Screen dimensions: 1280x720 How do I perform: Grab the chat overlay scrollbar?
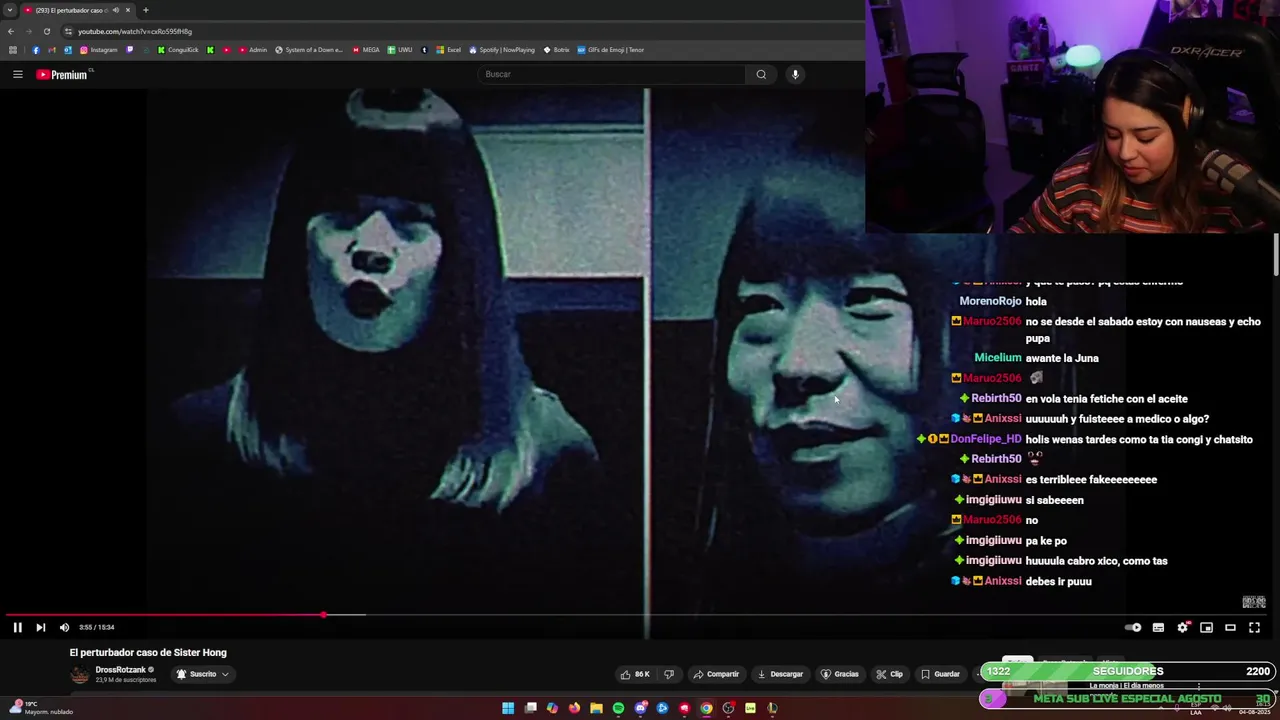(x=1276, y=255)
